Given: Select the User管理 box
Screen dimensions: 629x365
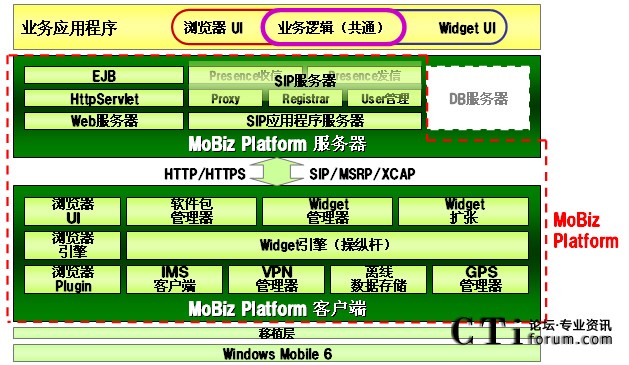Looking at the screenshot, I should [x=385, y=98].
